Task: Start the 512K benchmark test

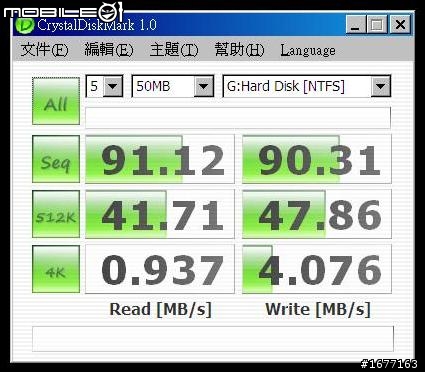Action: pos(56,214)
